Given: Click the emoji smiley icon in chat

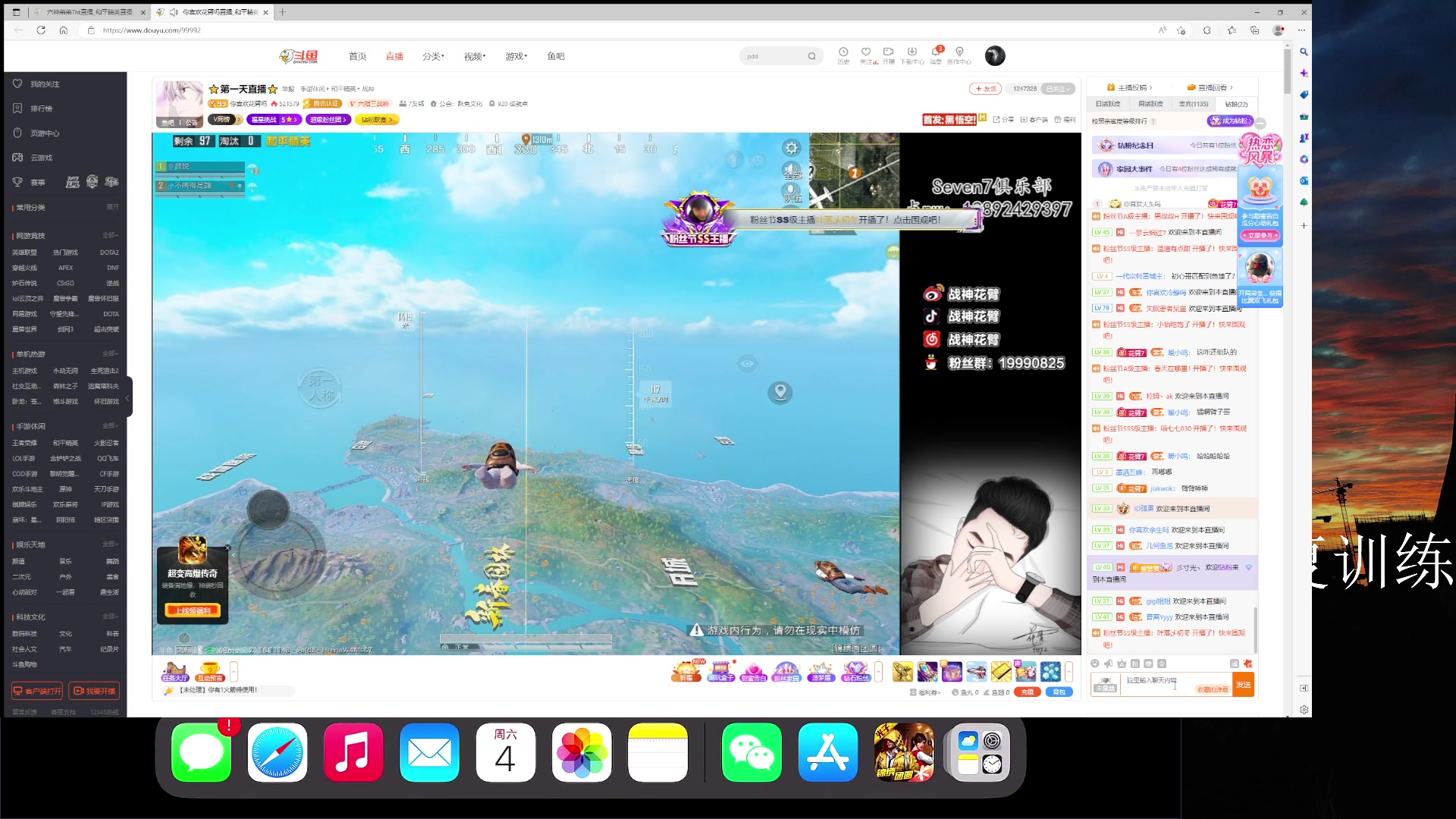Looking at the screenshot, I should click(1094, 664).
